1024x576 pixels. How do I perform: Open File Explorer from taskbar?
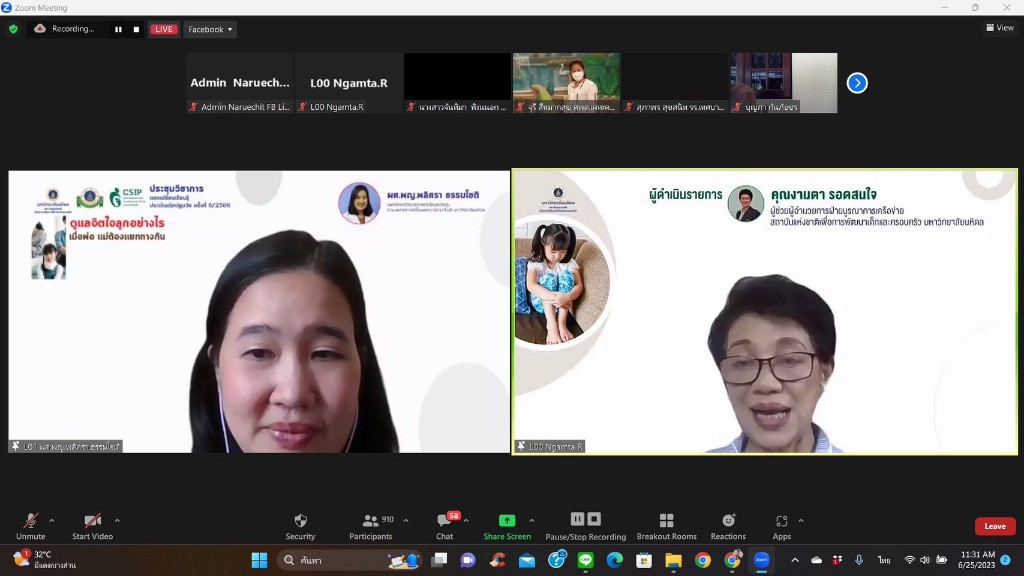click(x=673, y=560)
